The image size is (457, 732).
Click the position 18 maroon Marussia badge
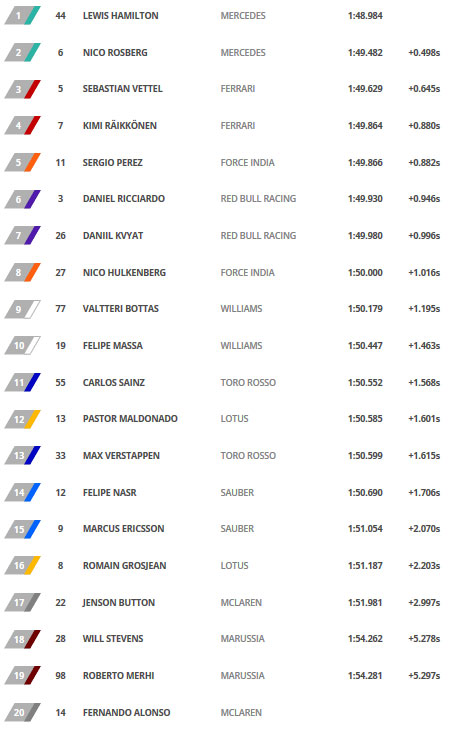click(x=22, y=639)
